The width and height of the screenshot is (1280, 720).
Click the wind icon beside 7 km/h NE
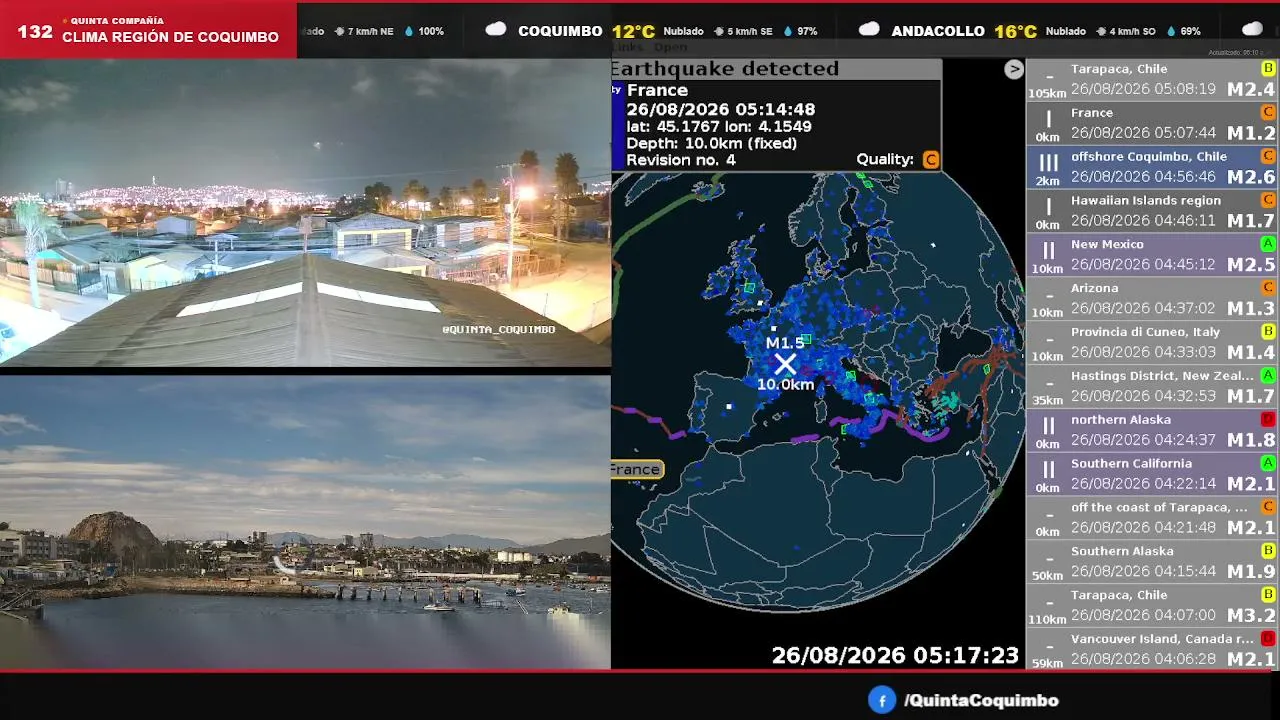click(340, 31)
